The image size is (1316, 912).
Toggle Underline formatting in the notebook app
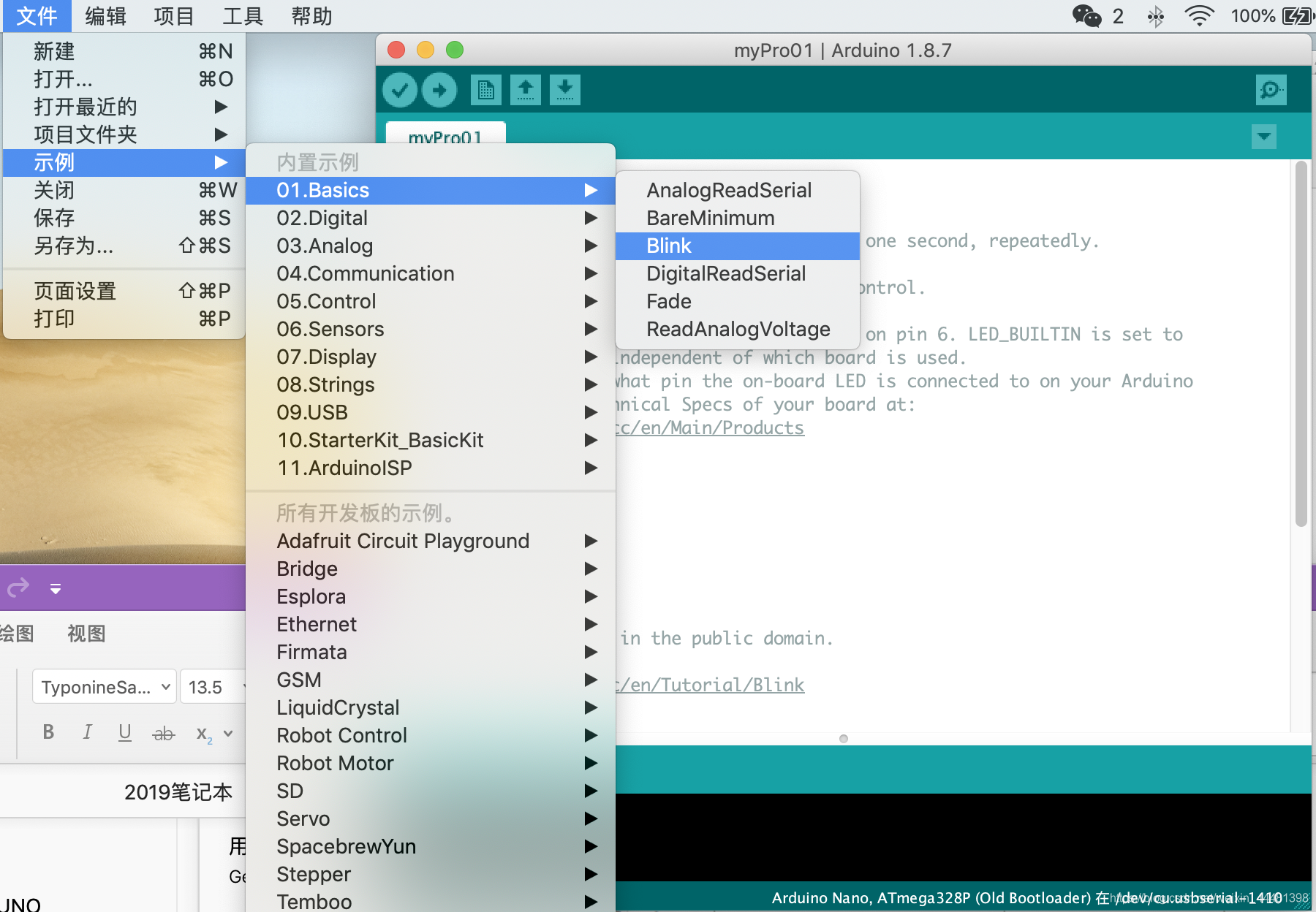[x=125, y=732]
